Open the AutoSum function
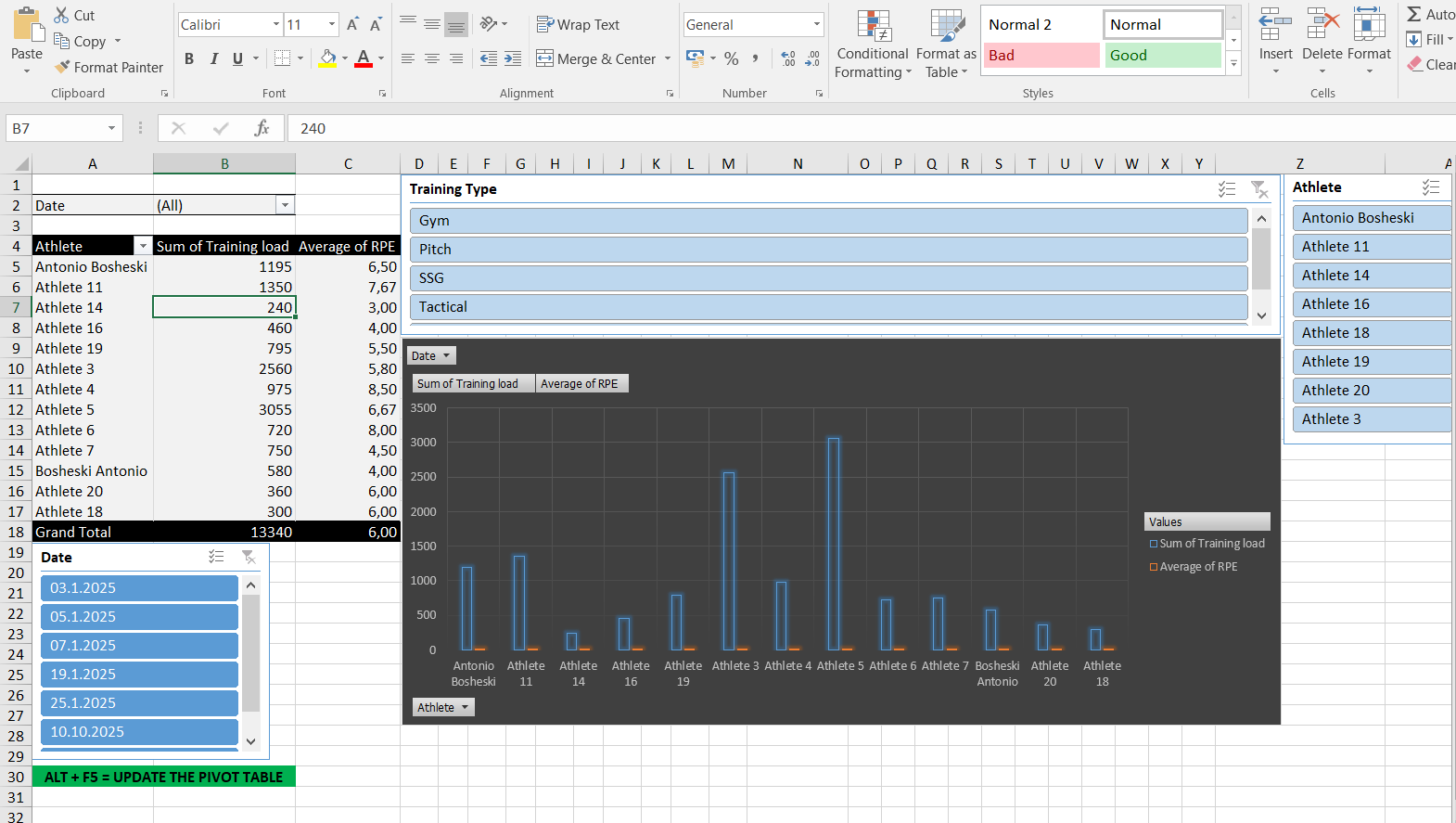This screenshot has height=823, width=1456. pyautogui.click(x=1431, y=14)
